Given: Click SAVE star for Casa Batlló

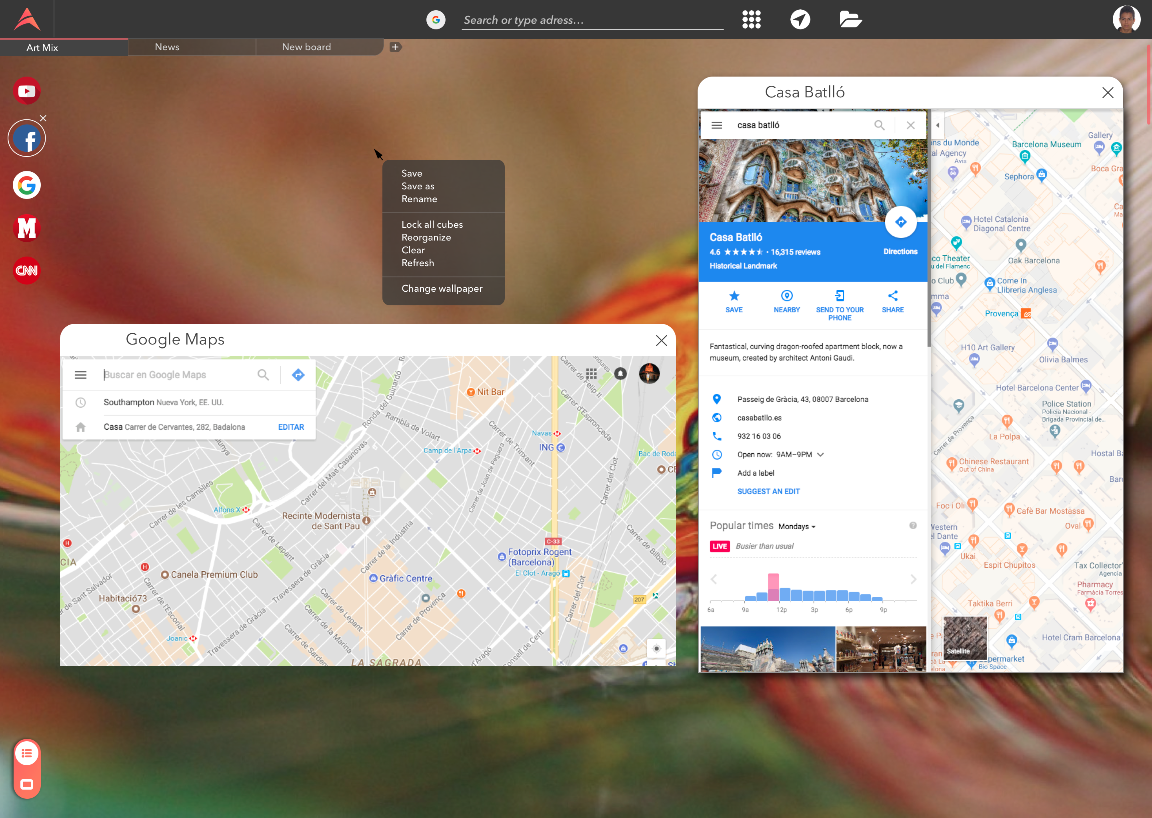Looking at the screenshot, I should [x=734, y=301].
